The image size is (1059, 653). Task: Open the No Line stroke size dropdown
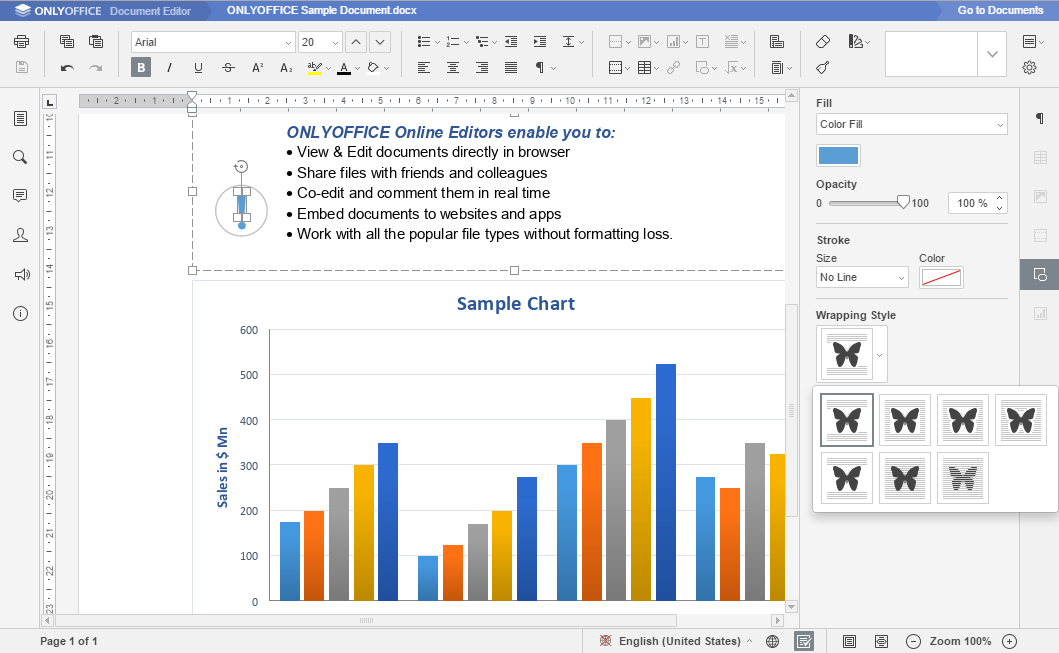point(861,277)
